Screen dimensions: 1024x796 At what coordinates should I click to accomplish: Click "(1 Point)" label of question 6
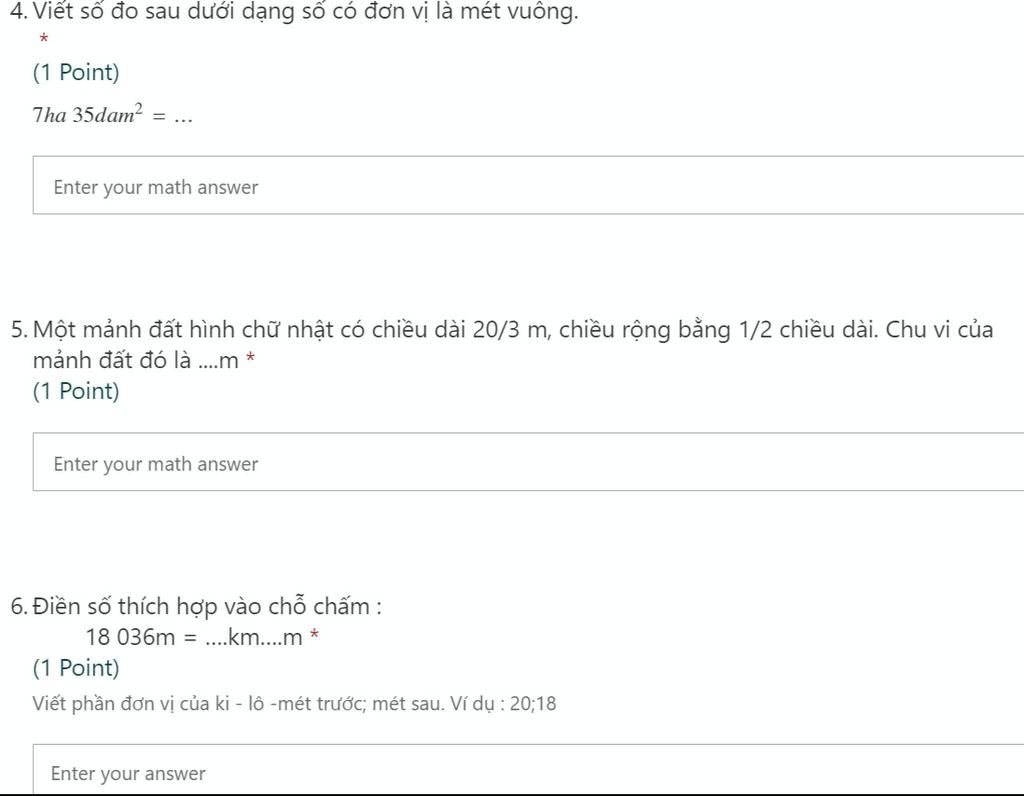pos(76,668)
